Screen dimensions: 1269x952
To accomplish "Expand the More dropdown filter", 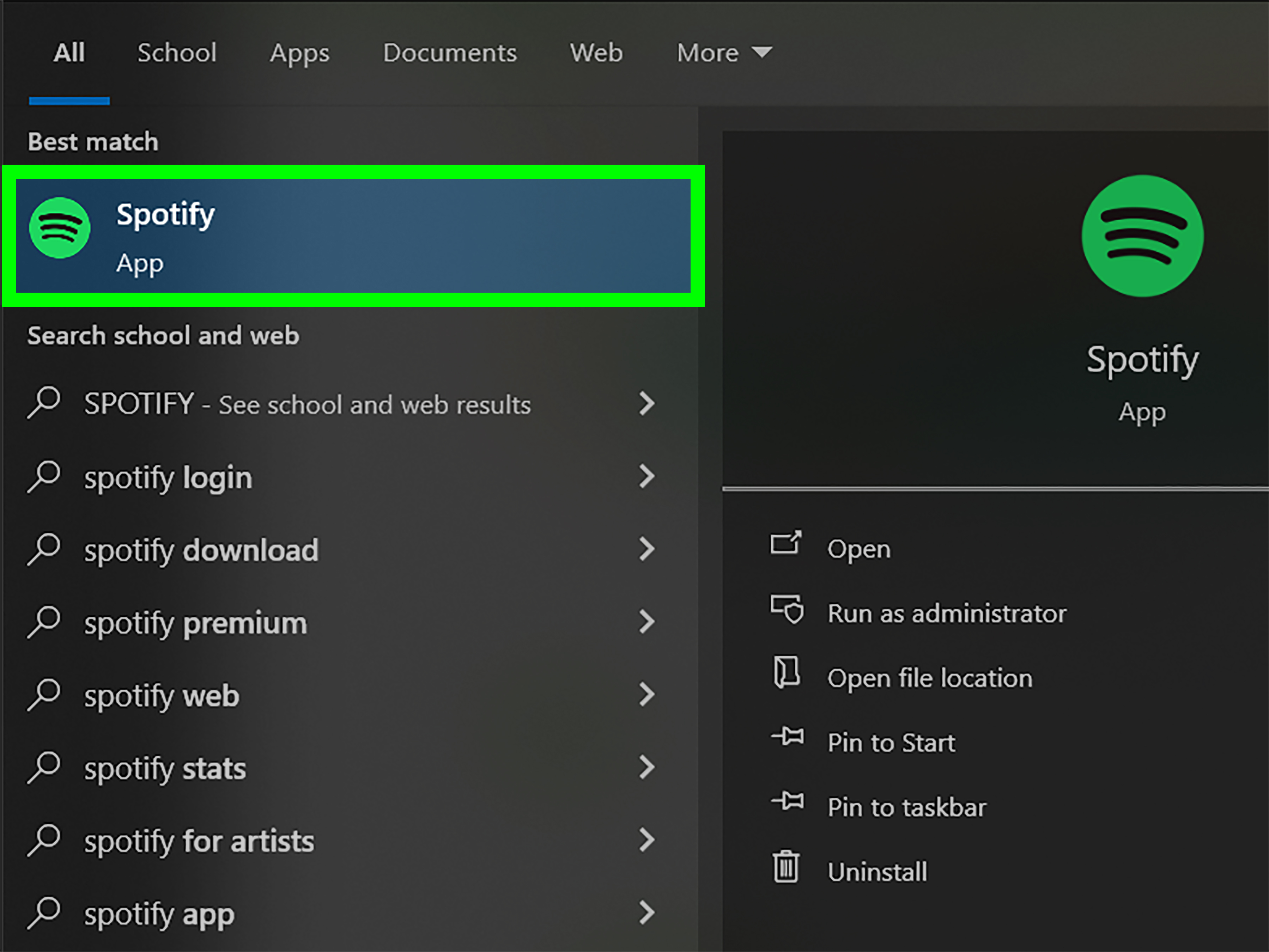I will coord(724,53).
